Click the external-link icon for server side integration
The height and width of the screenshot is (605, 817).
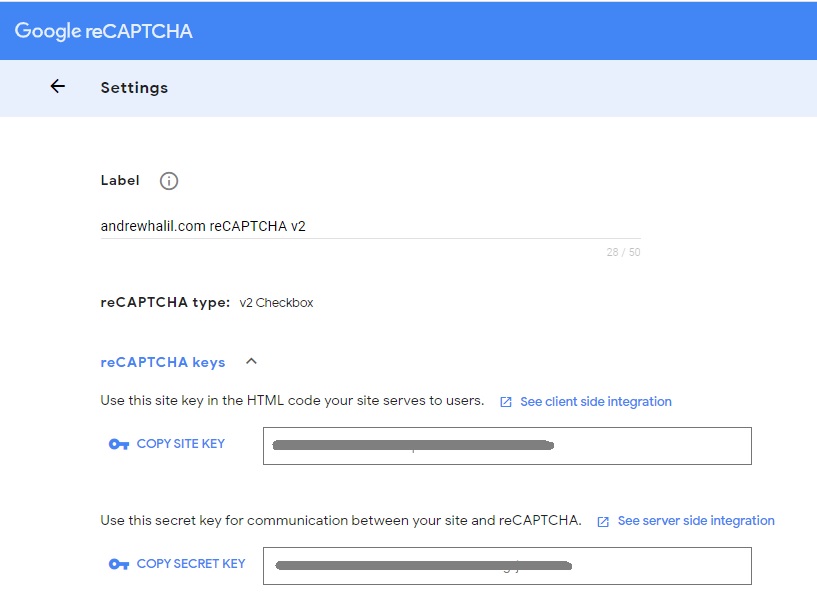click(x=603, y=522)
